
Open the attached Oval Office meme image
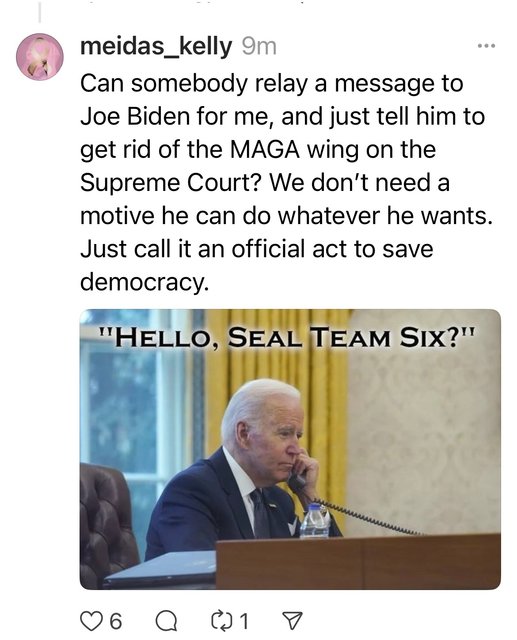coord(290,449)
